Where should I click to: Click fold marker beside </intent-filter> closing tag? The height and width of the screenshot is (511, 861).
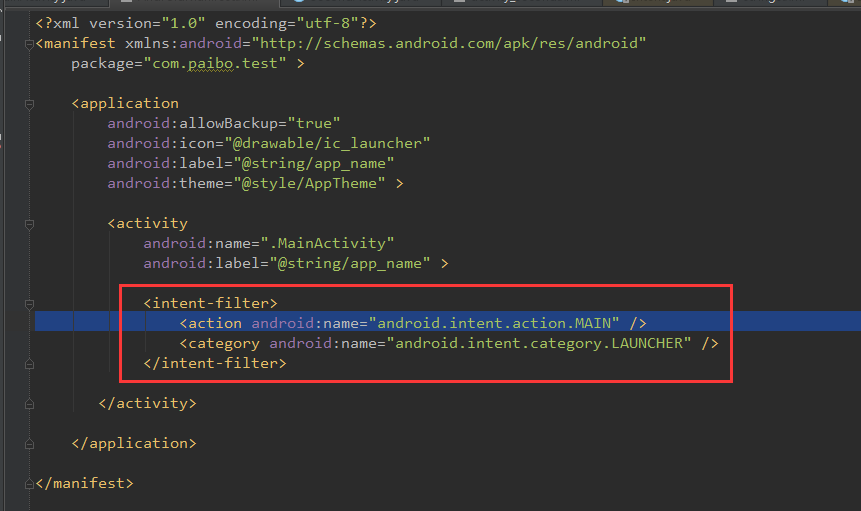tap(30, 364)
